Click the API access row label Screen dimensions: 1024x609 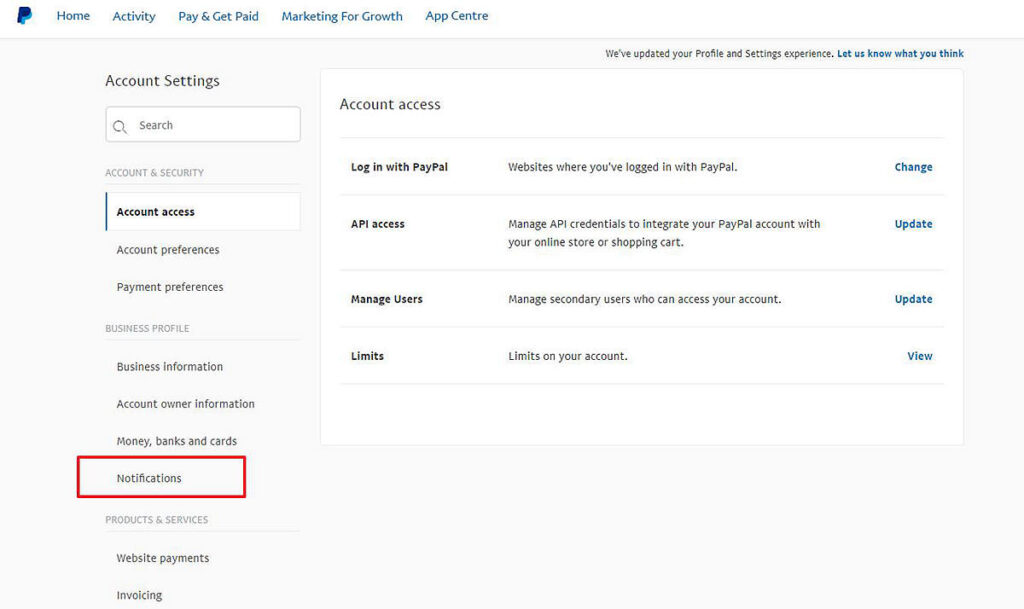click(x=377, y=224)
